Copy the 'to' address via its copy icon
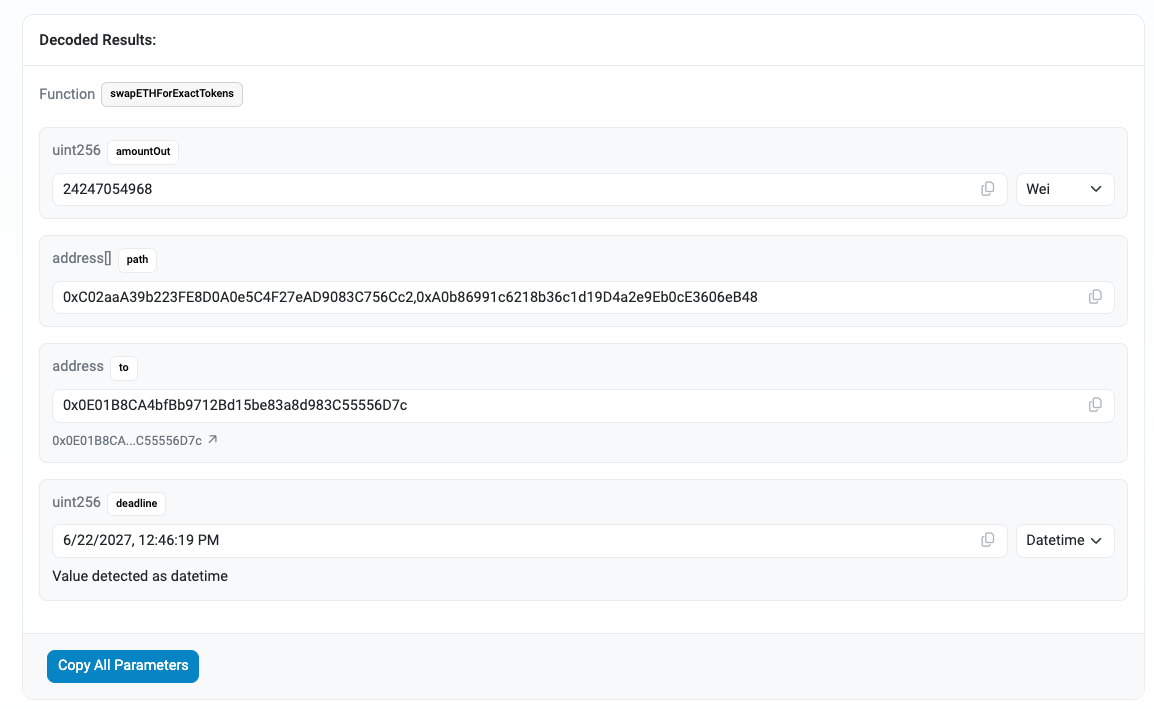The image size is (1154, 709). (x=1095, y=405)
